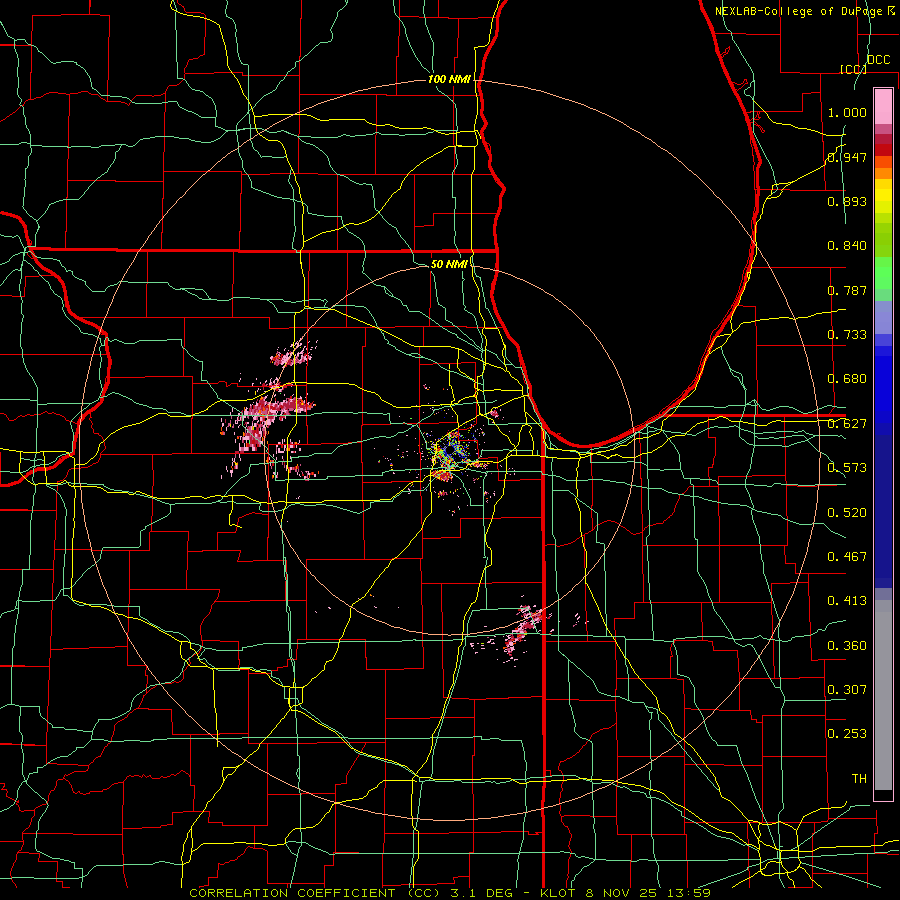Click the Correlation Coefficient caption at bottom
The width and height of the screenshot is (900, 900).
(450, 893)
